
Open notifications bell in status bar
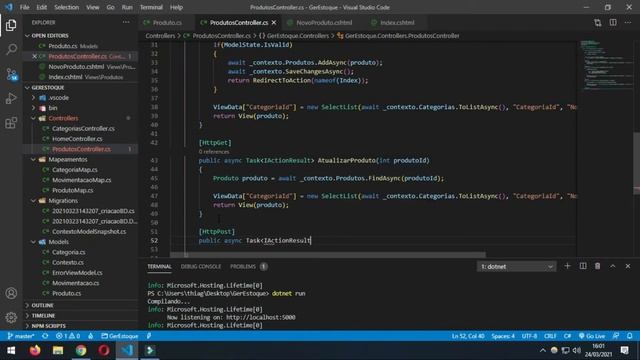tap(630, 336)
